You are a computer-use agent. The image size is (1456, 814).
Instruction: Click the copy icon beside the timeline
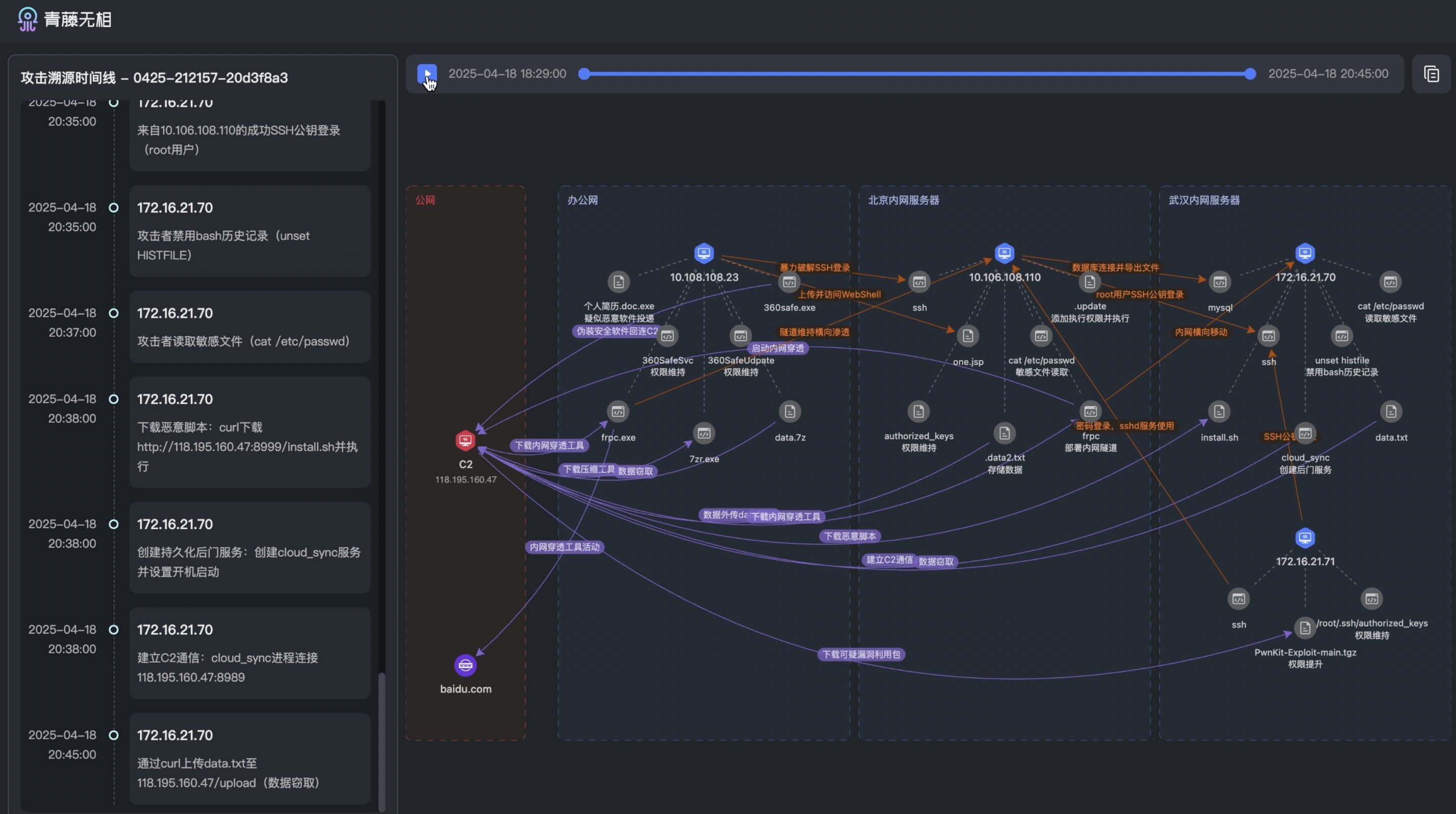[1431, 73]
